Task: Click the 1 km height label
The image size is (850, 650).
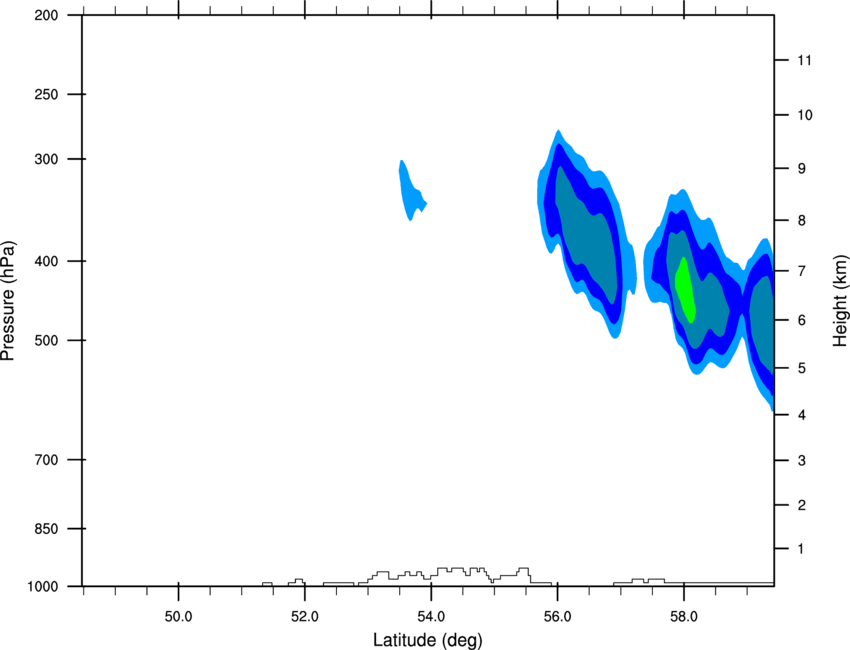Action: click(802, 549)
